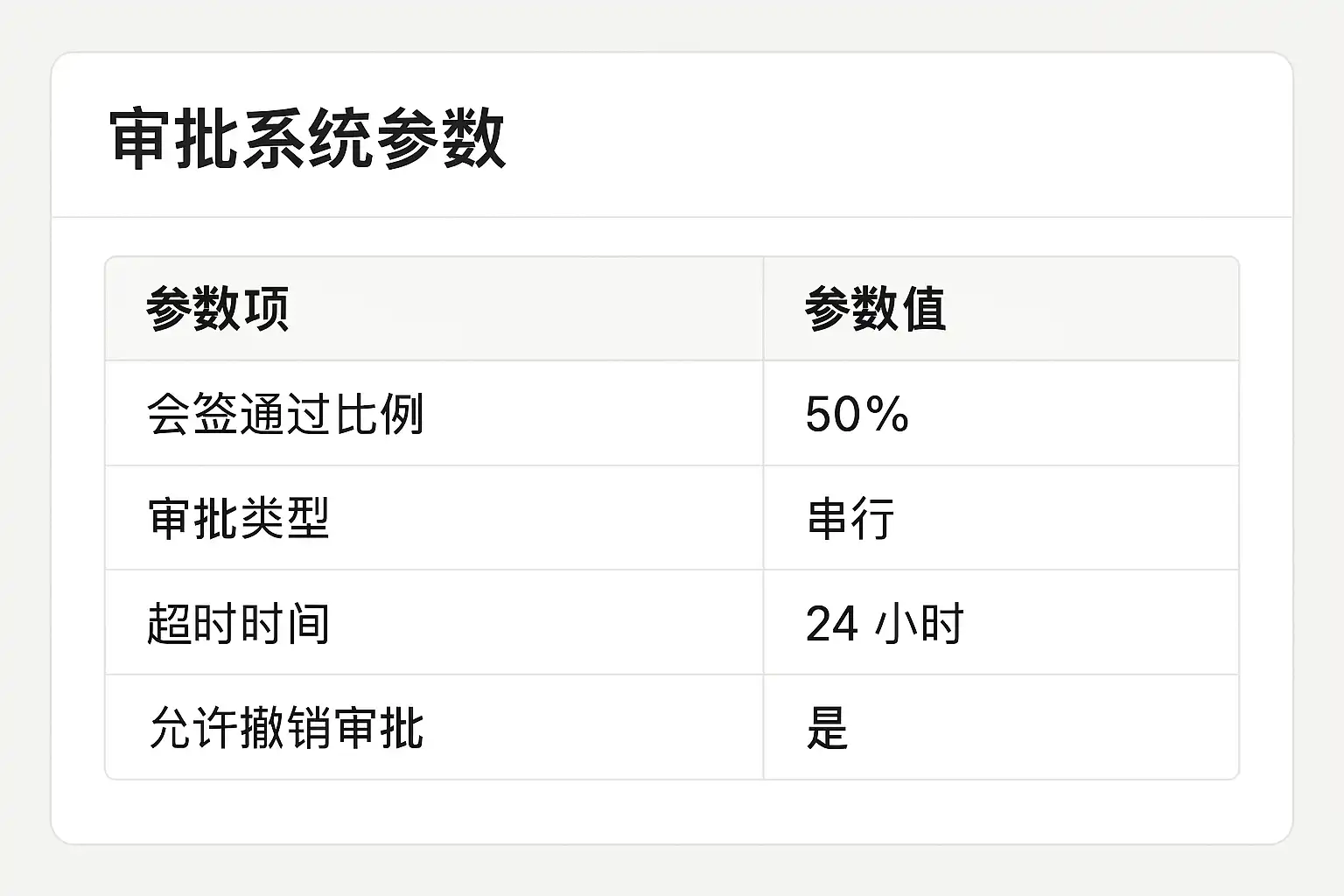Viewport: 1344px width, 896px height.
Task: Click the 小时 unit text
Action: pyautogui.click(x=918, y=624)
